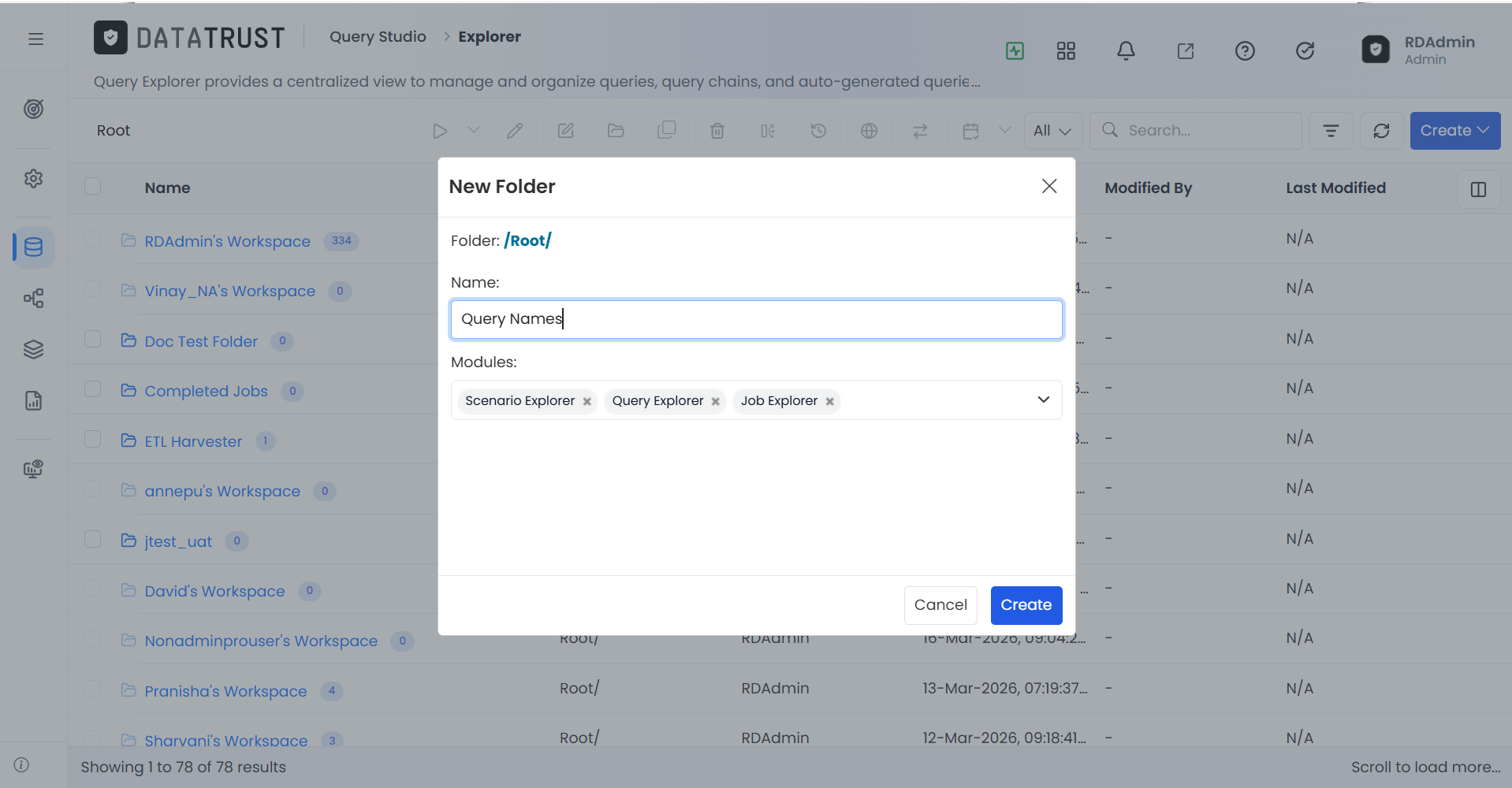
Task: Click the folder Name input field
Action: click(756, 319)
